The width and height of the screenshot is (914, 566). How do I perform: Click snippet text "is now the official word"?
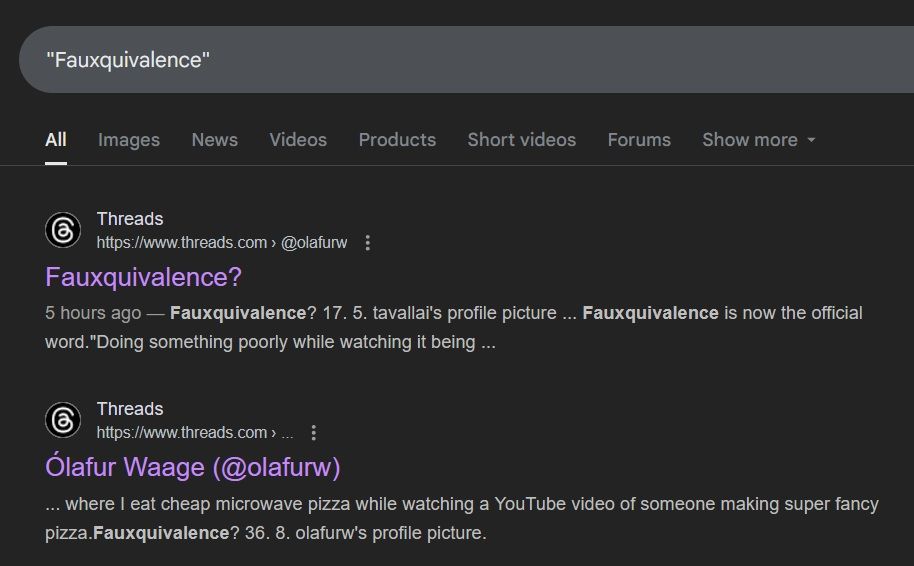453,327
